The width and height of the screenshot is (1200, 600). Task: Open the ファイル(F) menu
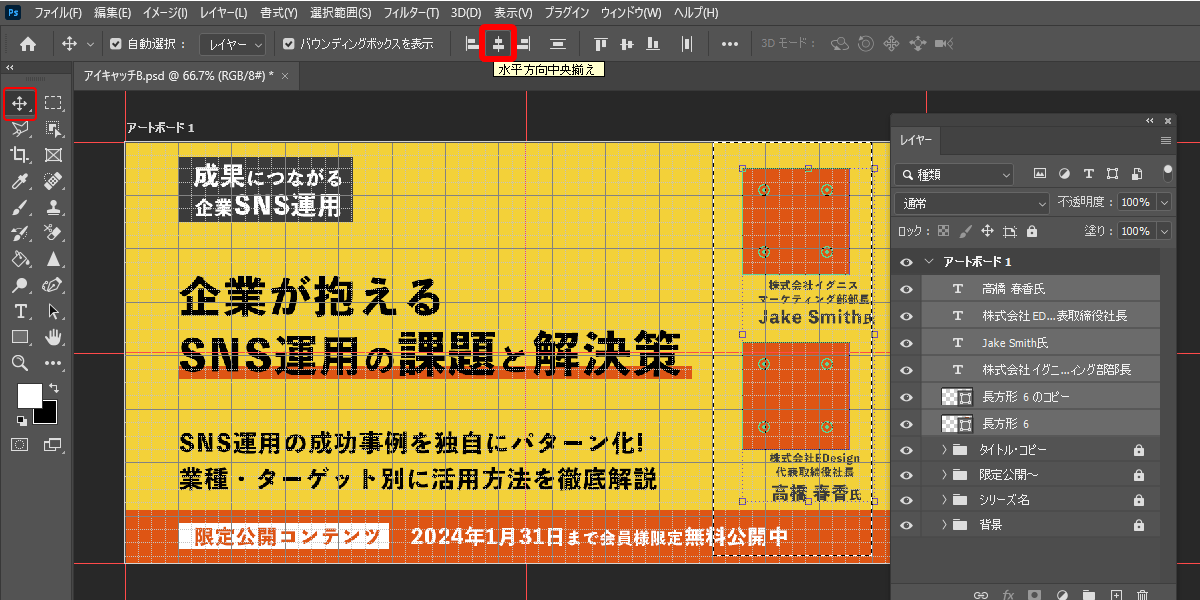[x=58, y=13]
